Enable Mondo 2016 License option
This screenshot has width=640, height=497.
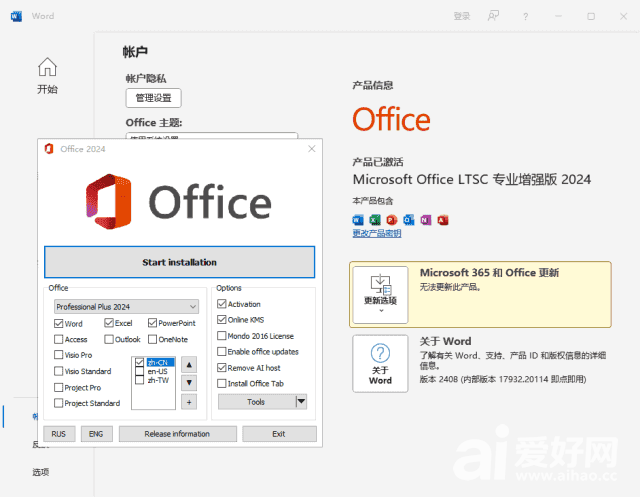pos(222,336)
